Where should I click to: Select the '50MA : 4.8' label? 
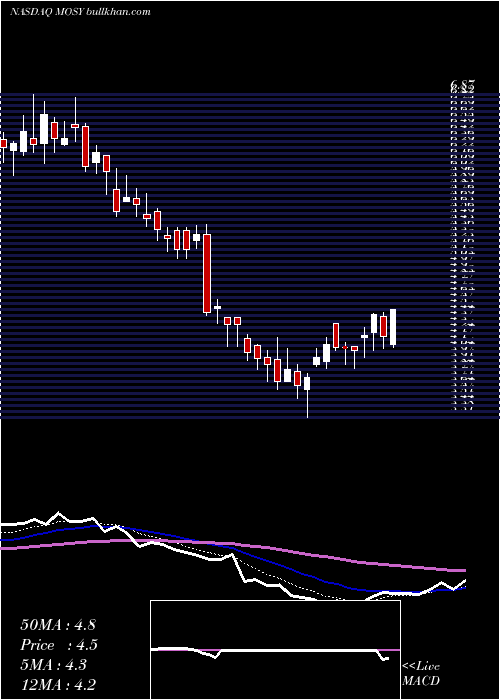tap(58, 625)
